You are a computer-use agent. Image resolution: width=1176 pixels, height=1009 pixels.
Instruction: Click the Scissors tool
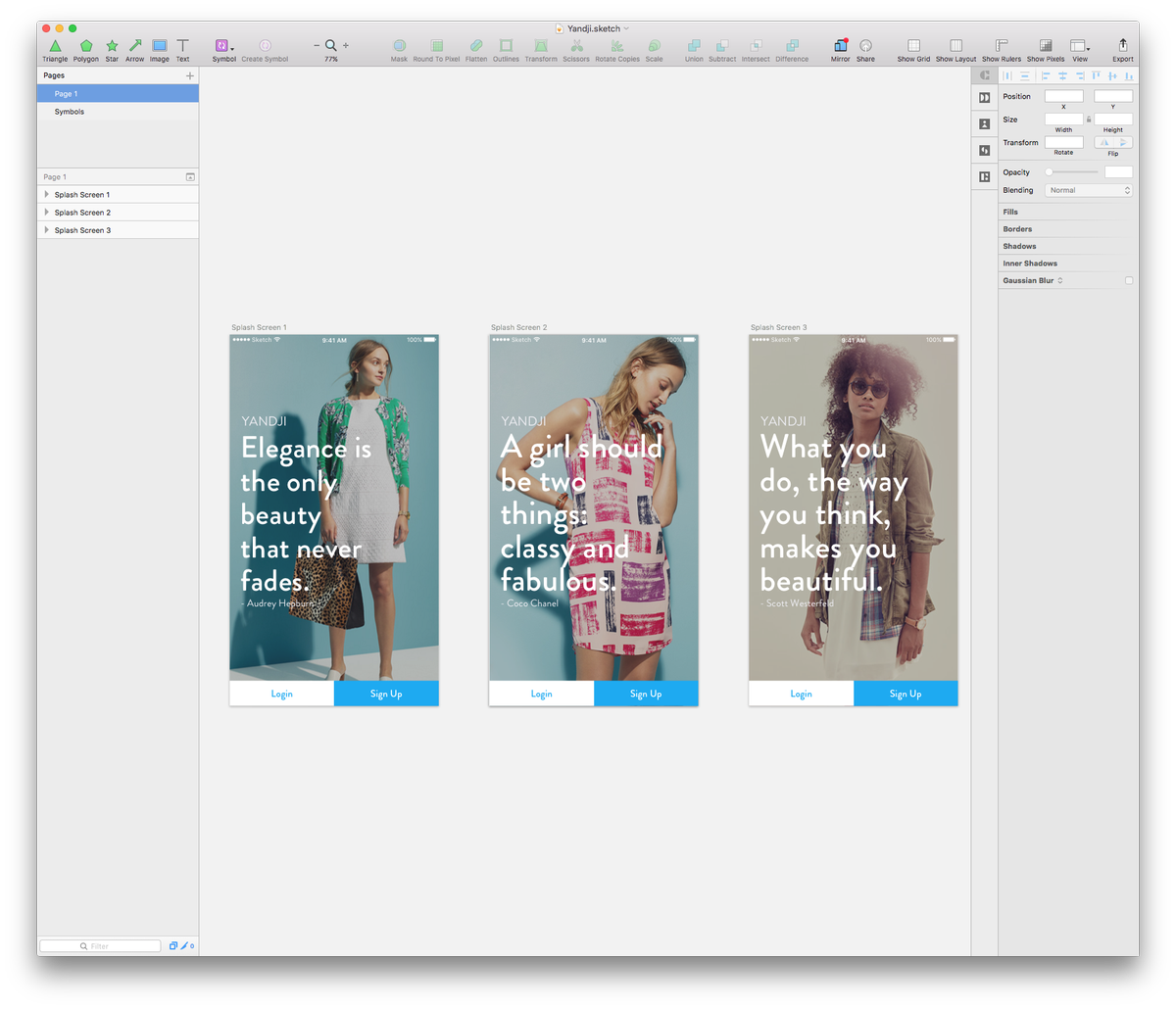576,45
